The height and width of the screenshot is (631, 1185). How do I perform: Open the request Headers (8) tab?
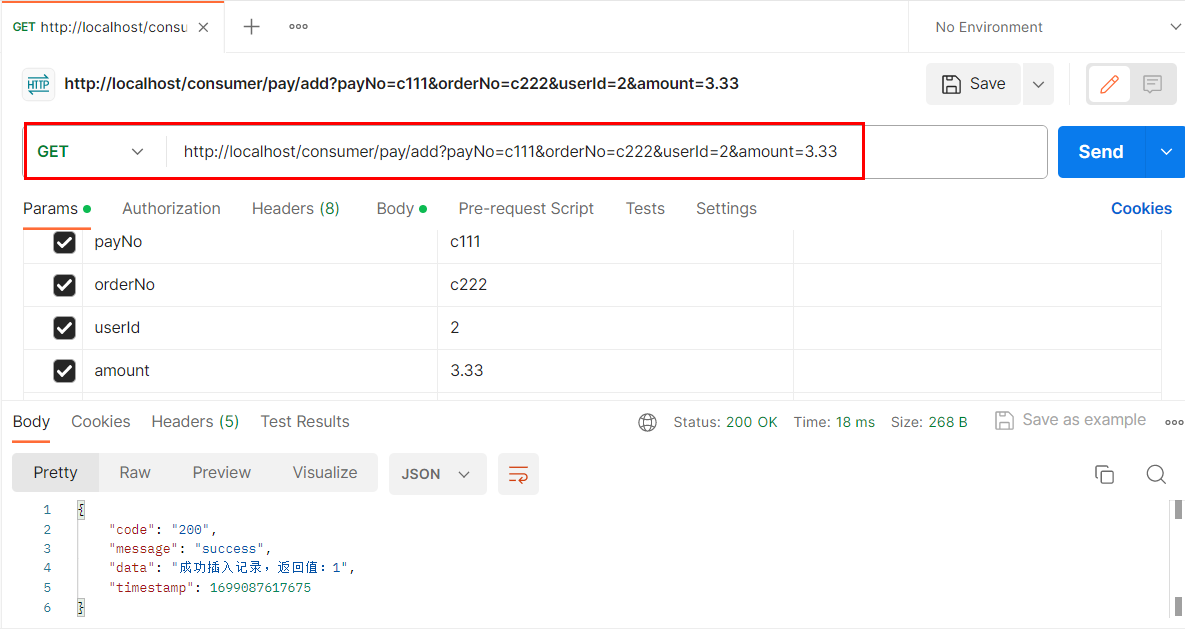pyautogui.click(x=295, y=209)
